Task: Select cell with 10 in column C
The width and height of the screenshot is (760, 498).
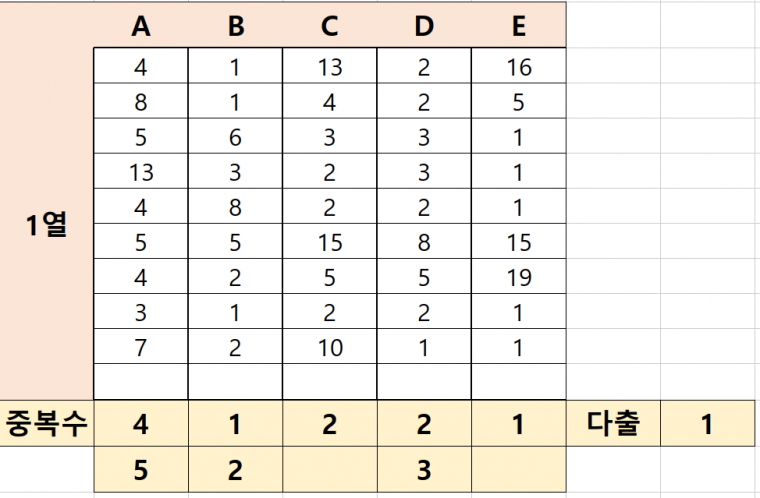Action: point(330,346)
